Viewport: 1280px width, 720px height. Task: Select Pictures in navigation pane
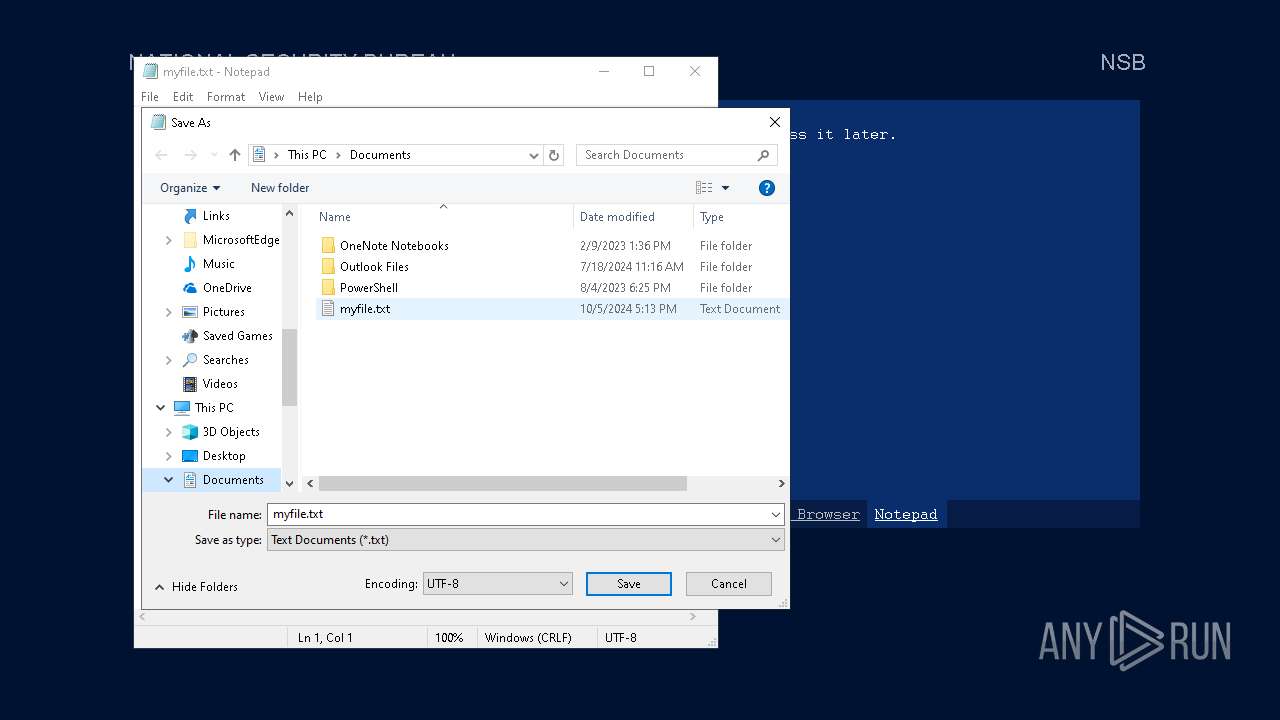click(224, 312)
